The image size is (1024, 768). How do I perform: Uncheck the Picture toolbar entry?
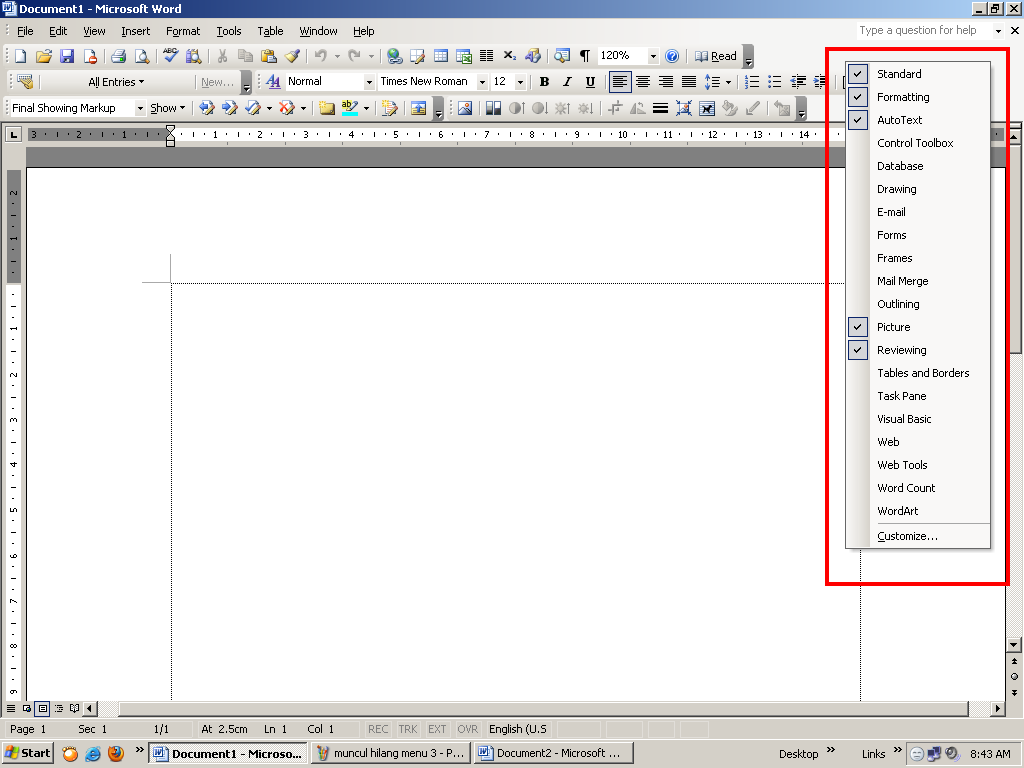click(918, 327)
